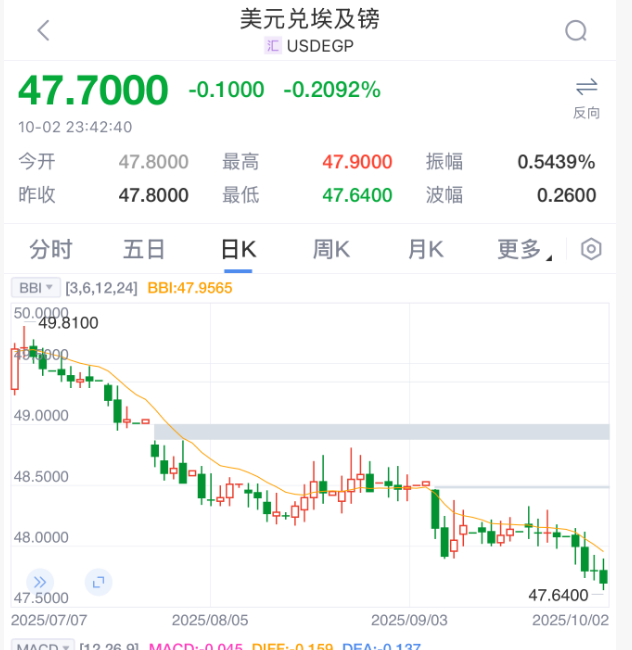Open the hexagon chart settings icon
632x650 pixels.
pyautogui.click(x=591, y=249)
